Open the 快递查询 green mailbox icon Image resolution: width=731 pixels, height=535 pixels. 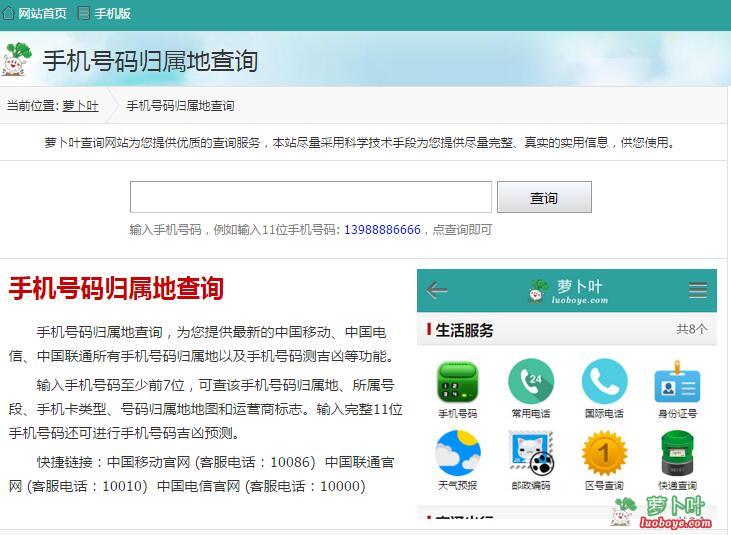pos(677,454)
